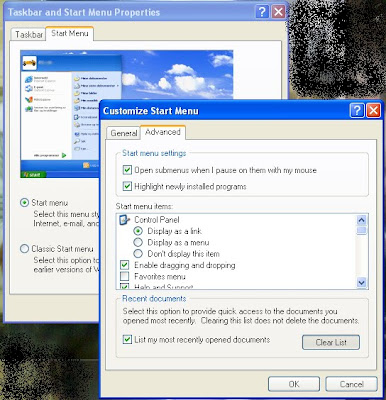This screenshot has width=386, height=400.
Task: Uncheck Highlight newly installed programs
Action: [127, 186]
